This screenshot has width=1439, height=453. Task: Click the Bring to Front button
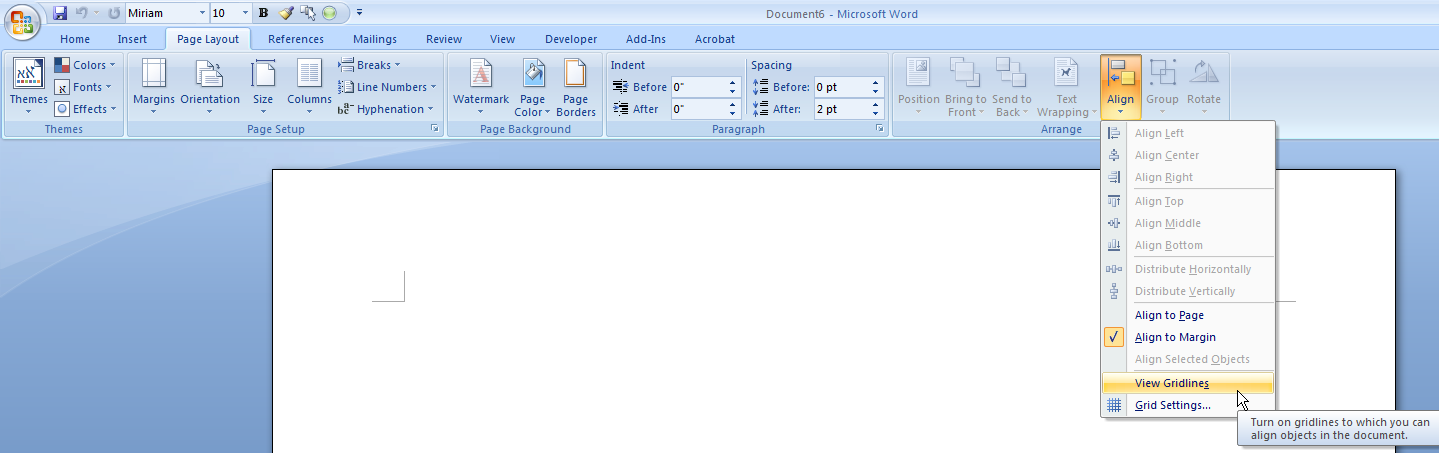[965, 88]
